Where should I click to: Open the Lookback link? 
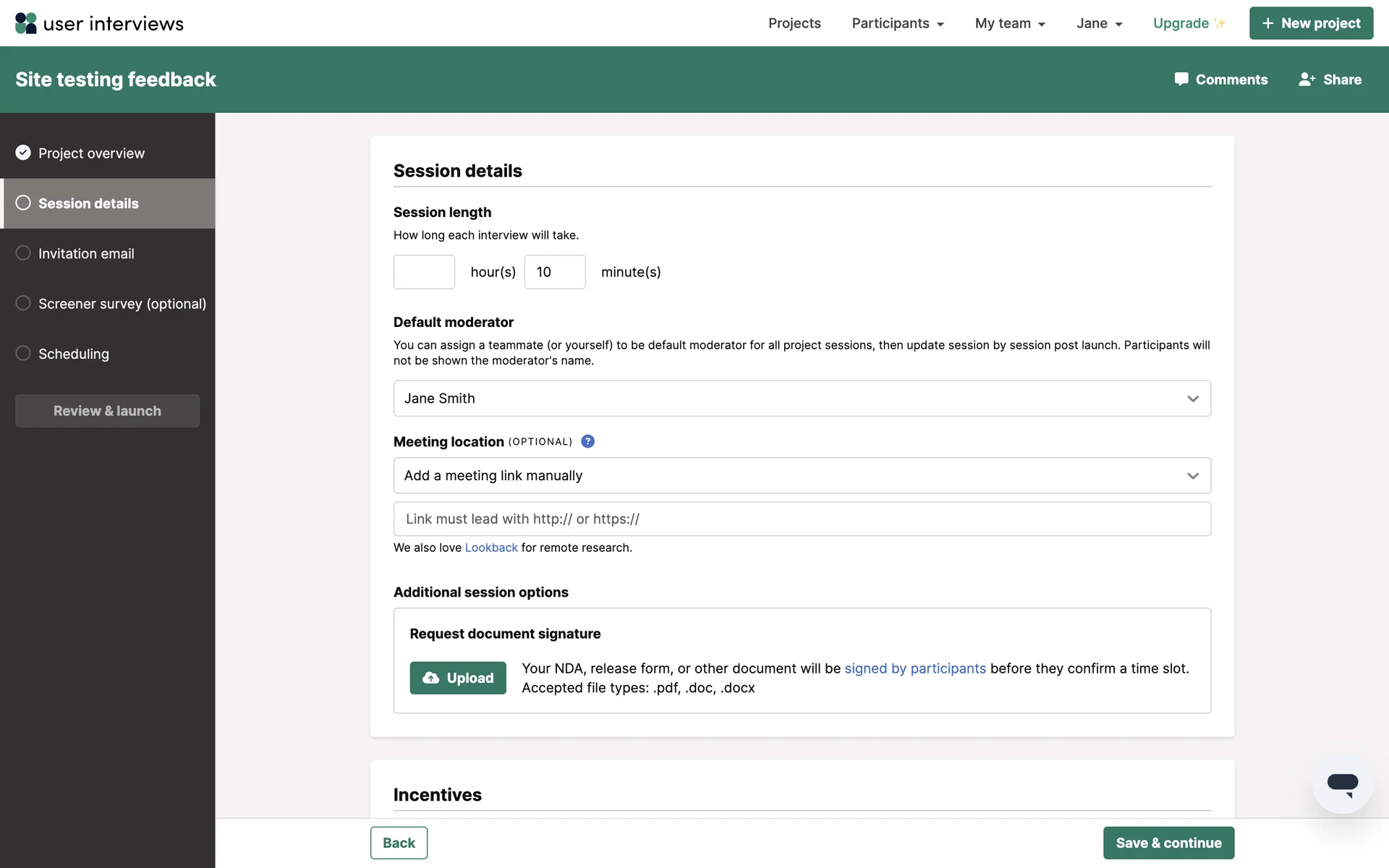tap(491, 548)
